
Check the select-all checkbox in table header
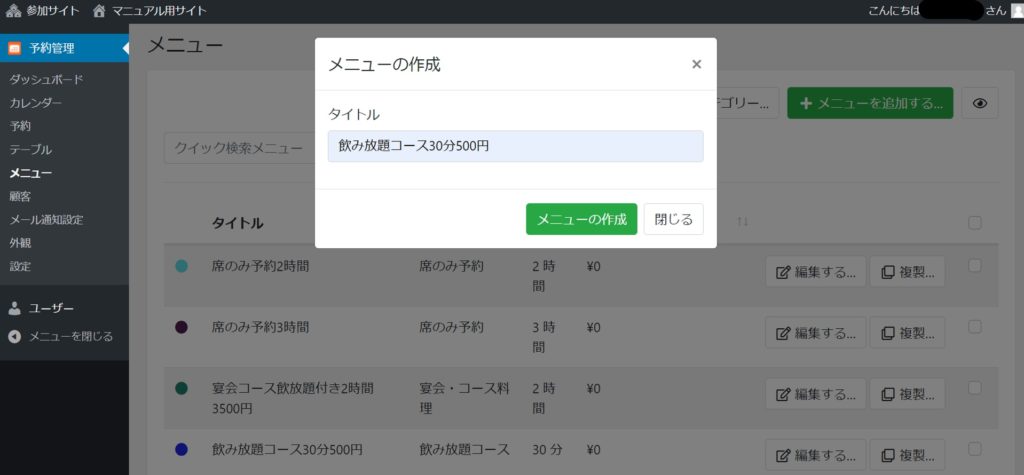pos(975,222)
